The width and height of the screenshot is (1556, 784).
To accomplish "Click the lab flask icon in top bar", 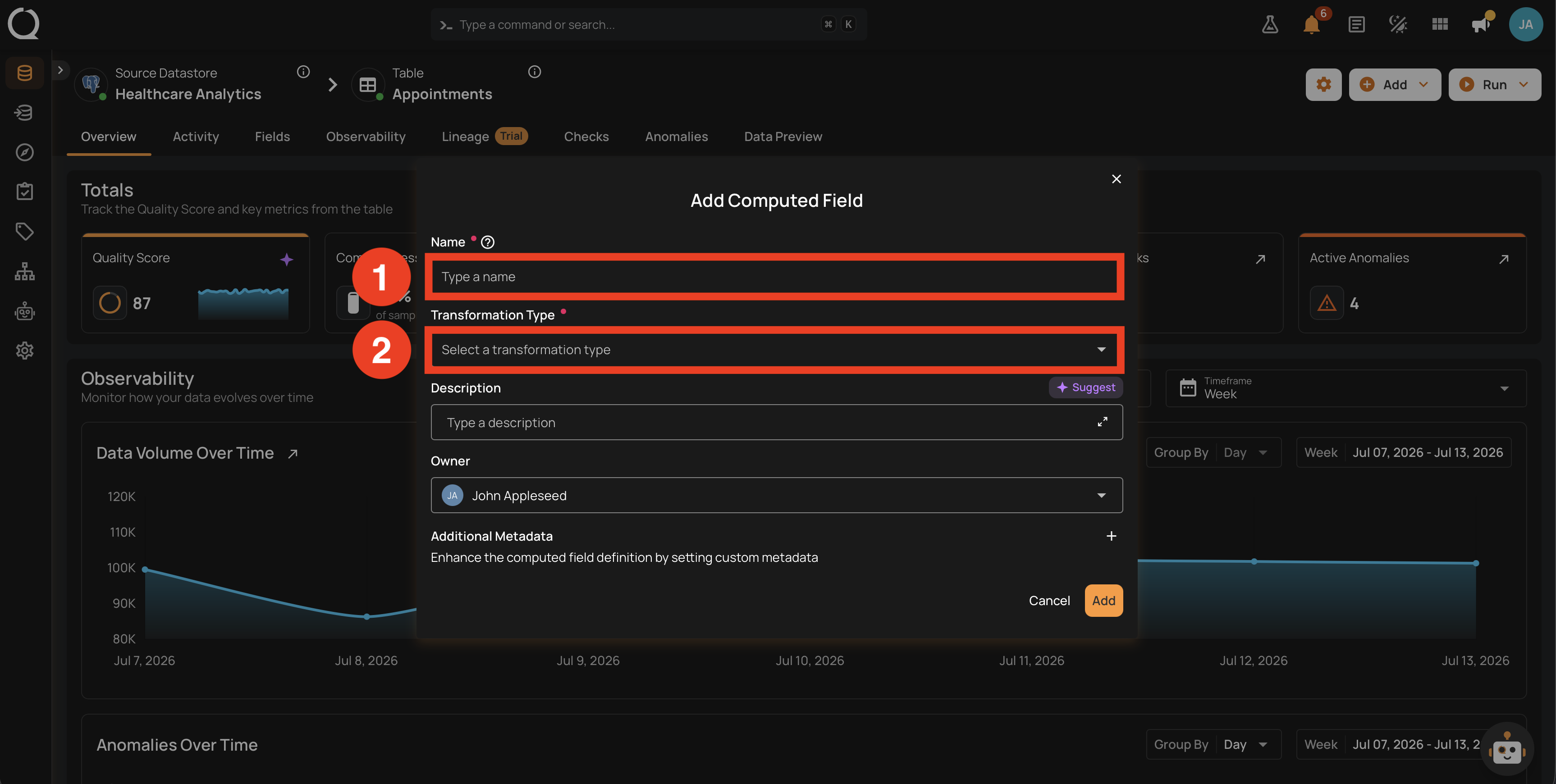I will pos(1270,24).
